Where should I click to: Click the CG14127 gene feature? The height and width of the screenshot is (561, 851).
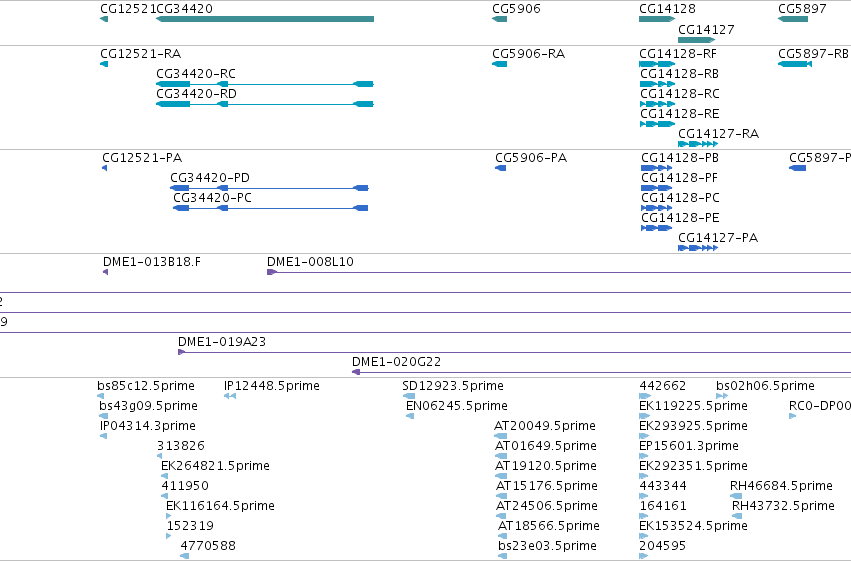coord(696,40)
